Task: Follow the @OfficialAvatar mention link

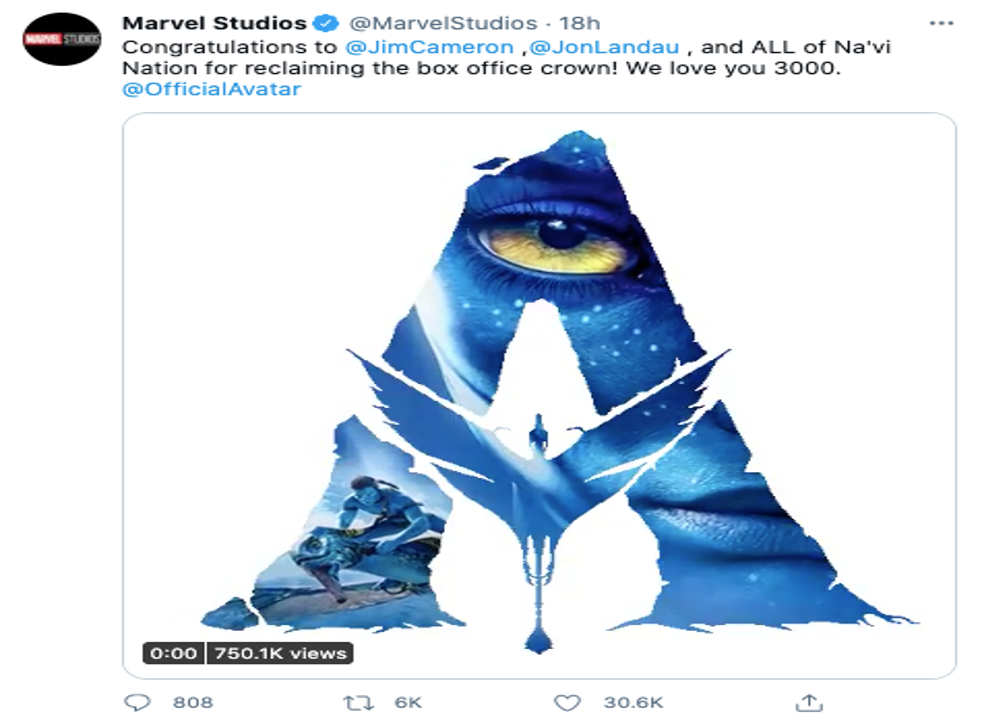Action: (211, 89)
